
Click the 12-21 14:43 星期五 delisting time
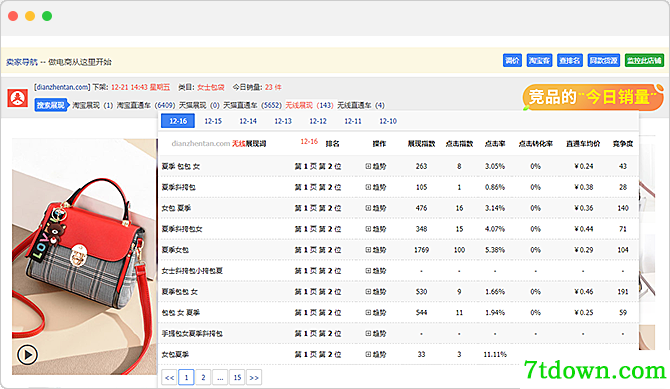point(141,87)
